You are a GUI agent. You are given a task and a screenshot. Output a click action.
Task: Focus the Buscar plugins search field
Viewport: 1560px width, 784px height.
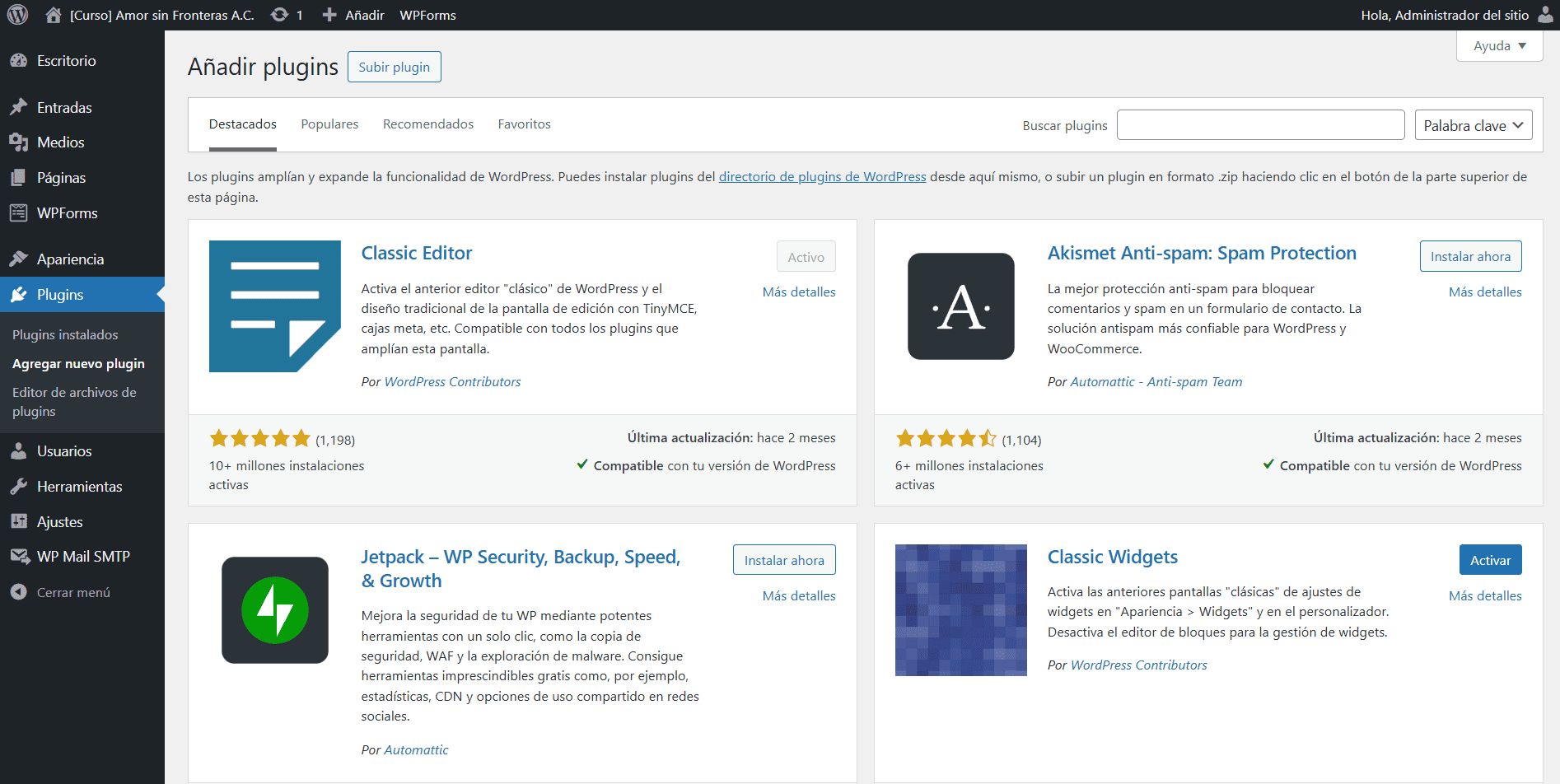coord(1260,125)
